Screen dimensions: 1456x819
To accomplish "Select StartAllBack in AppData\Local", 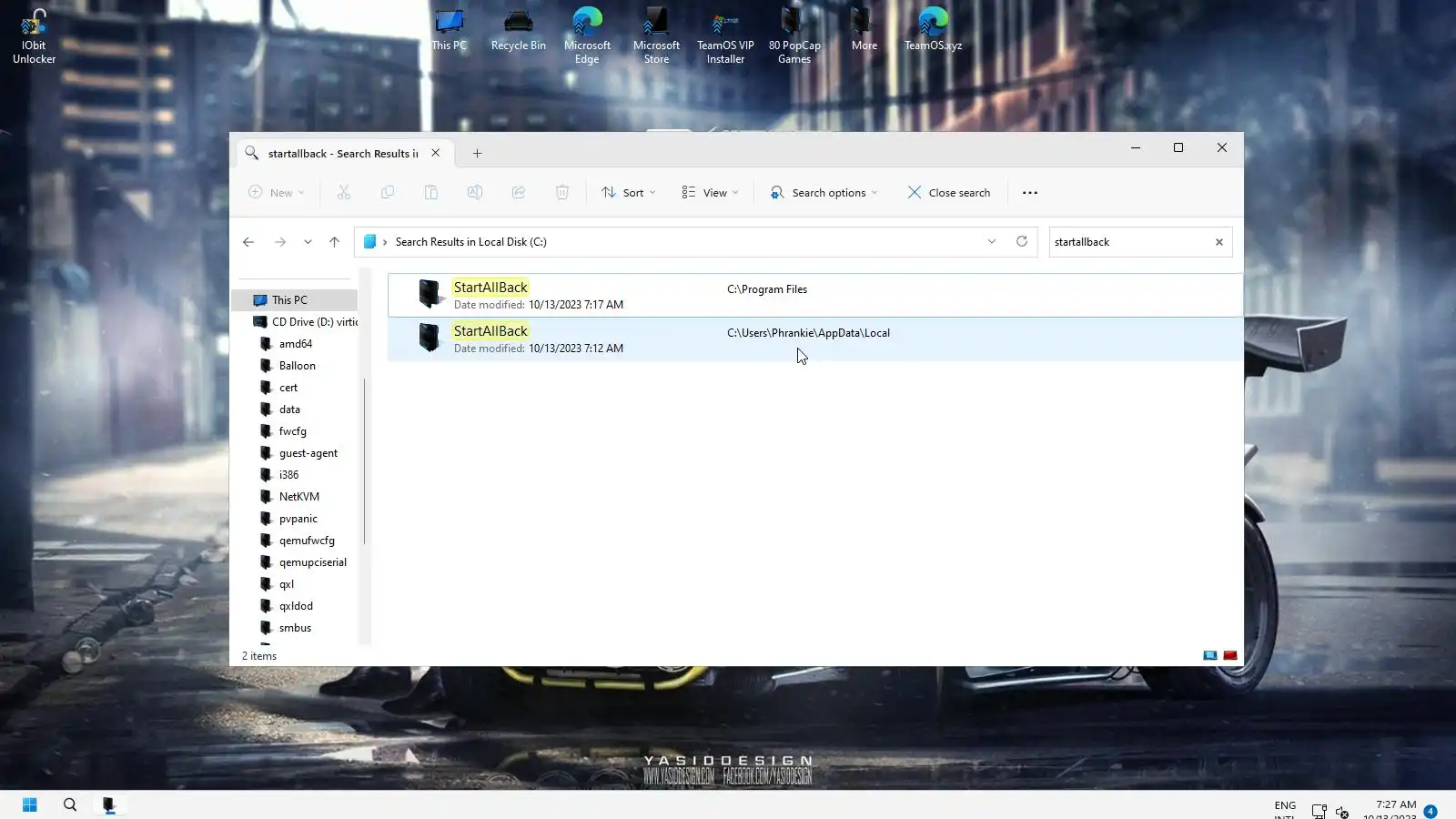I will (x=814, y=339).
